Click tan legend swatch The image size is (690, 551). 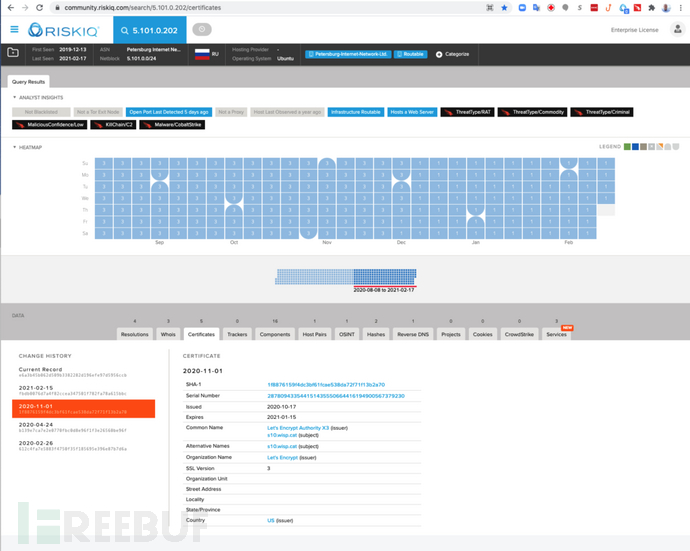click(643, 147)
